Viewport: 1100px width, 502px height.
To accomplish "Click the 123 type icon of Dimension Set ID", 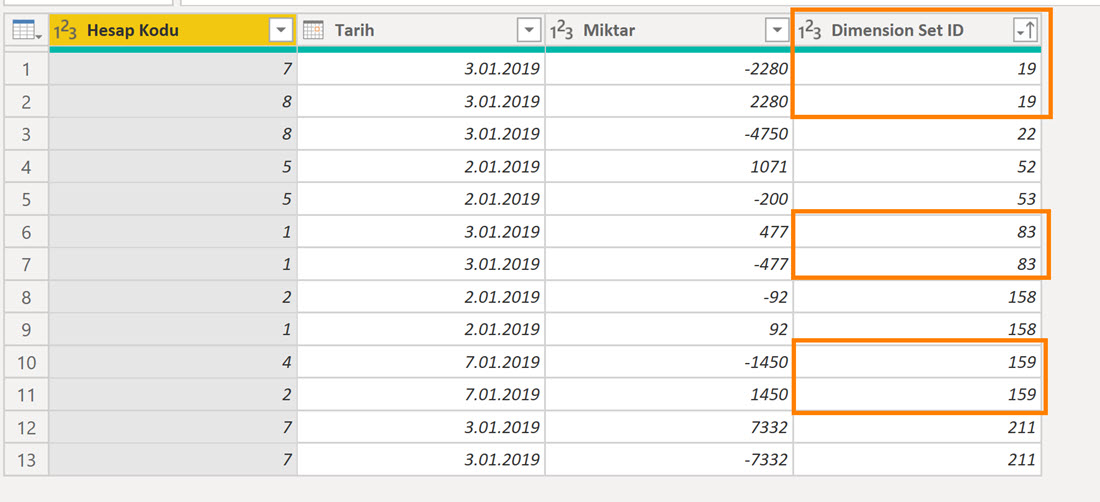I will [x=810, y=31].
